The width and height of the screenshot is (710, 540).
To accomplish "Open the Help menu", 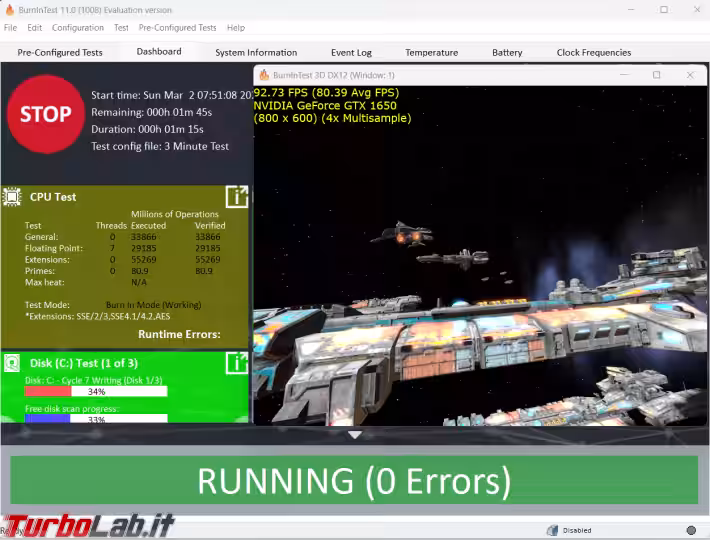I will (x=236, y=28).
